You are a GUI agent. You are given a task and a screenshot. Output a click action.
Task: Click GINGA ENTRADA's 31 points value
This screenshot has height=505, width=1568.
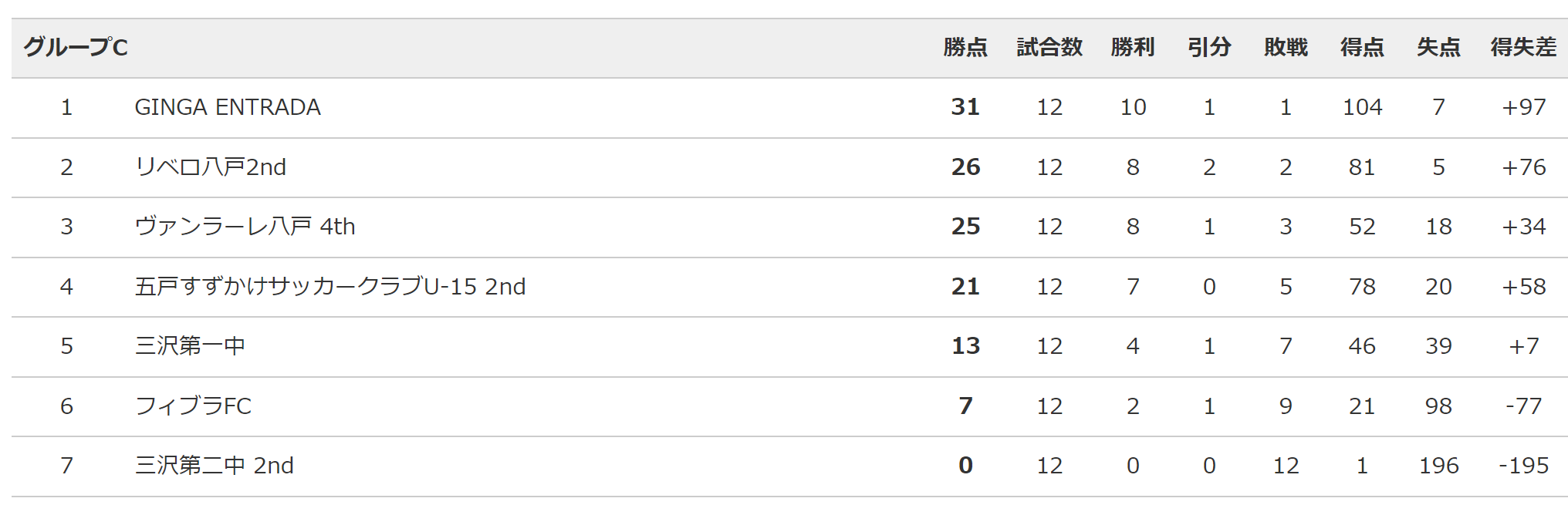click(965, 107)
